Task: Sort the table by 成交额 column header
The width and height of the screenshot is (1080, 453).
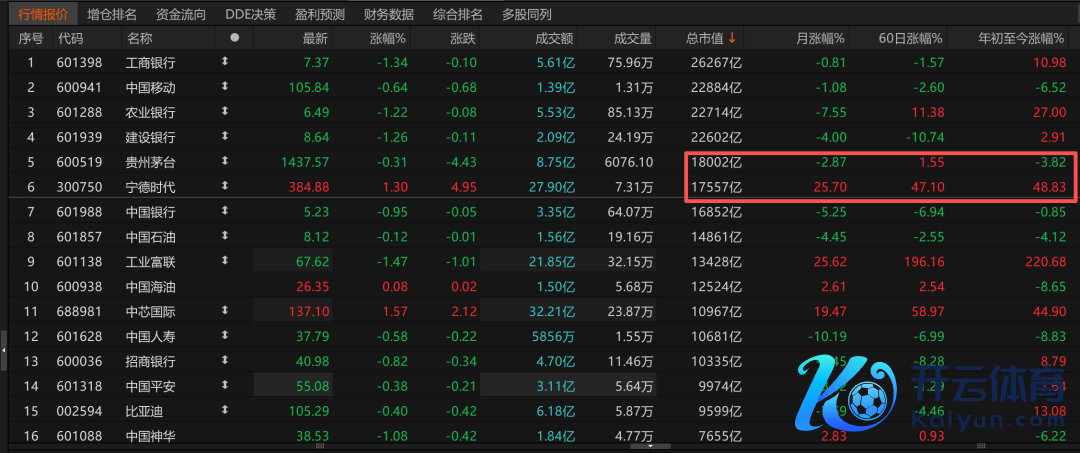Action: coord(553,38)
